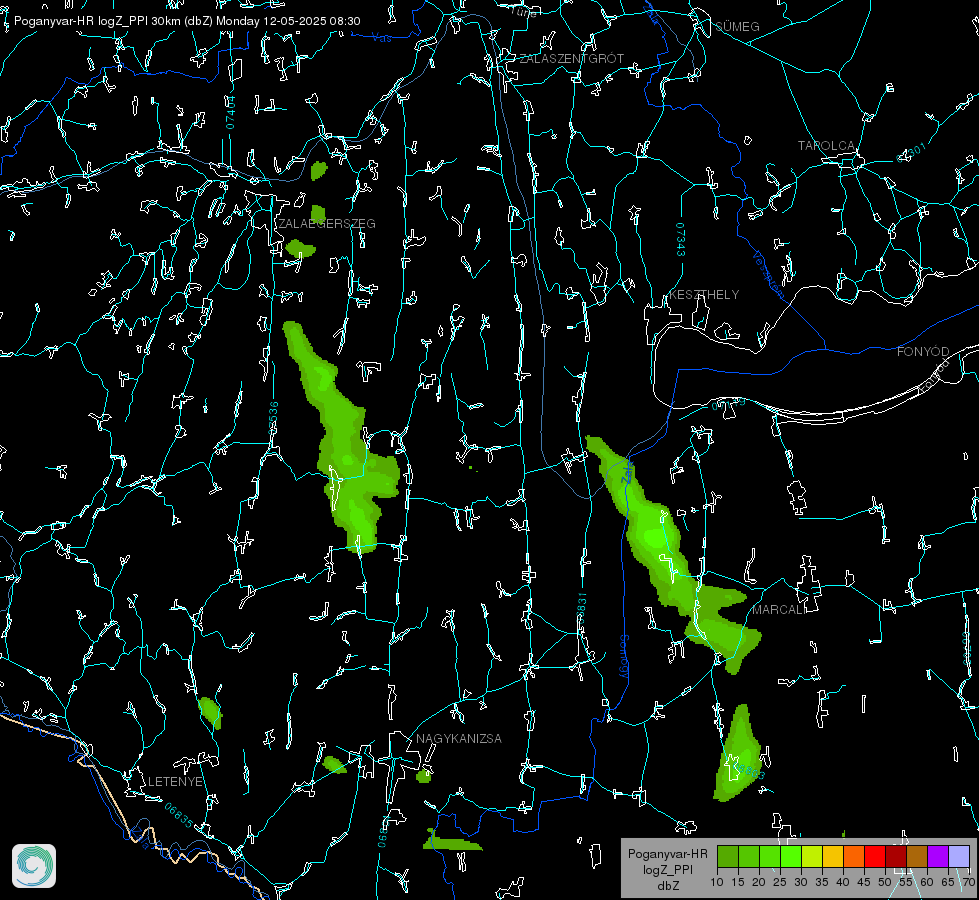Select the 40-45 dBZ orange swatch

[854, 857]
